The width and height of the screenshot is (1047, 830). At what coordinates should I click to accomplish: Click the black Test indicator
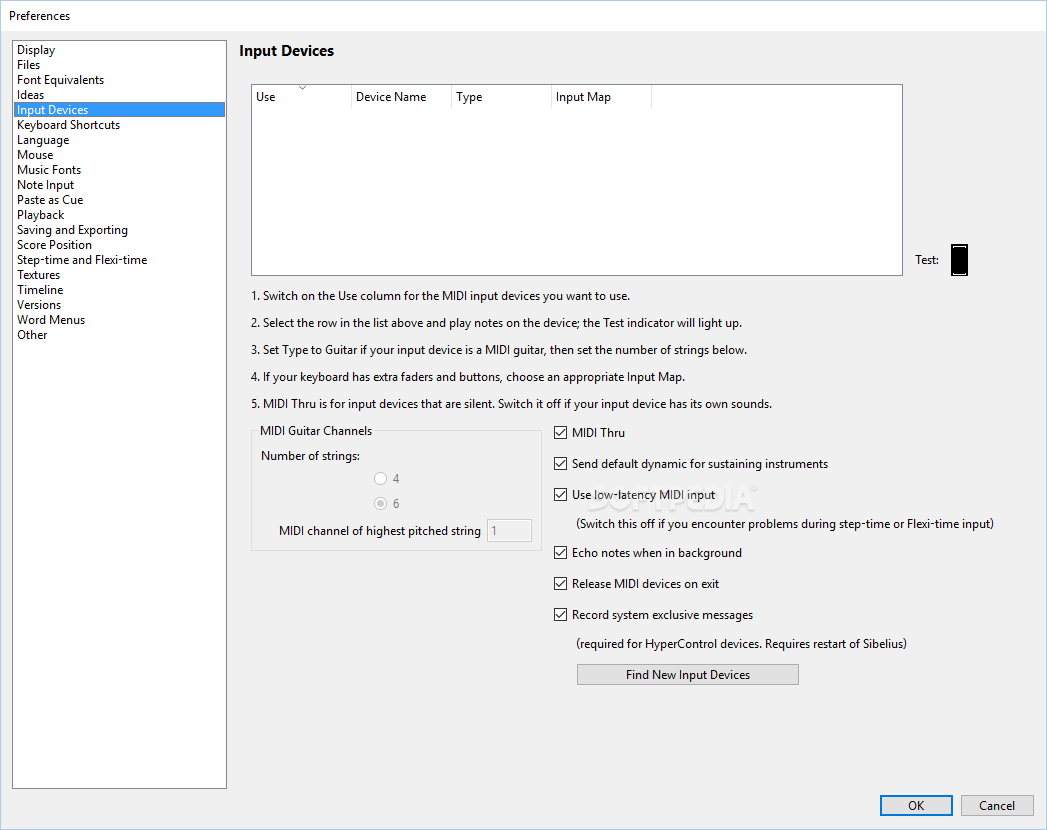pyautogui.click(x=960, y=260)
